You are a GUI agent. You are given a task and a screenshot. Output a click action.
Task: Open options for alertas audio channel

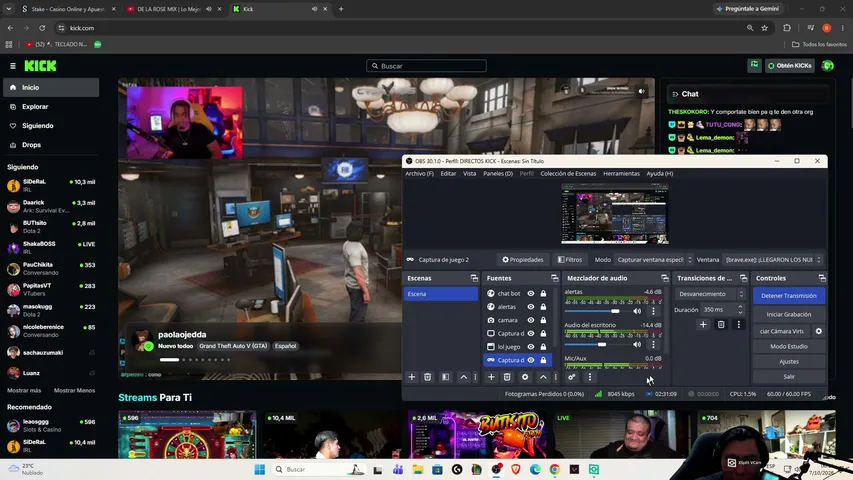[x=653, y=311]
